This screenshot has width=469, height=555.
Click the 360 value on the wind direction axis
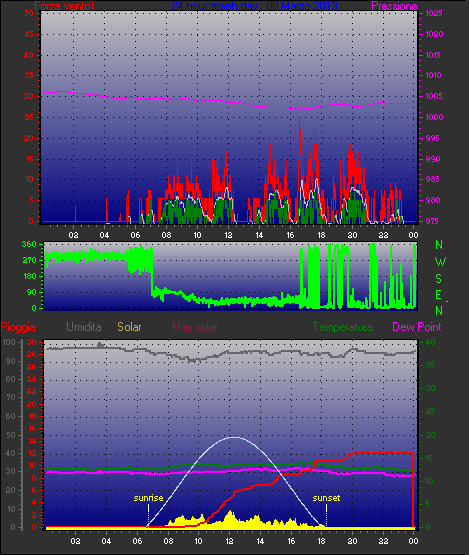[29, 244]
